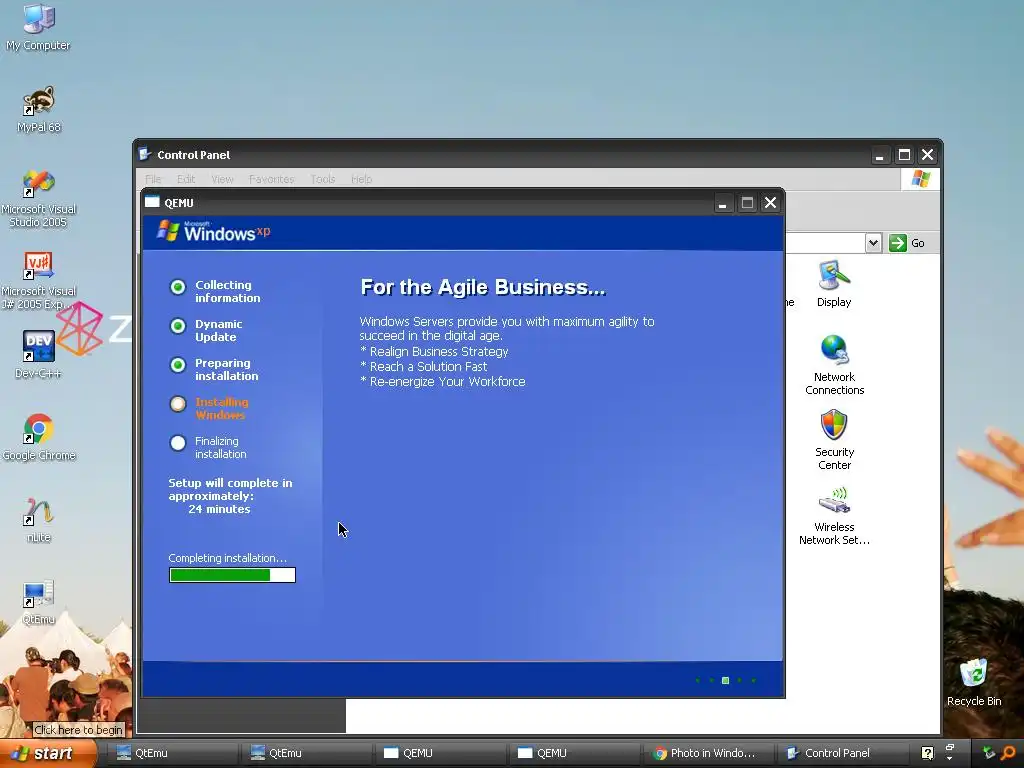Click the green setup progress bar

(232, 575)
